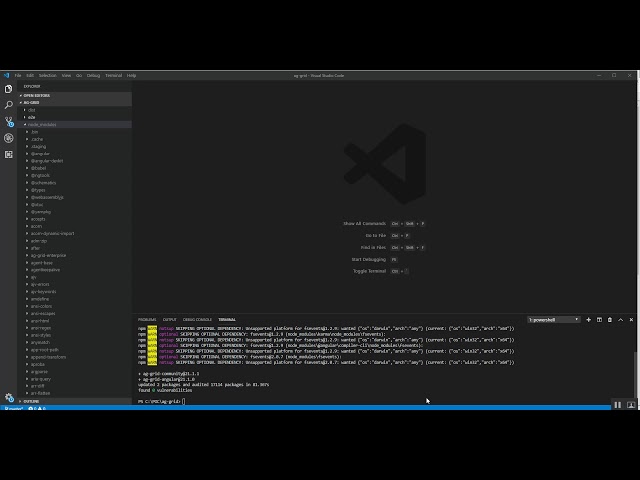Open the Extensions view in the activity bar
The image size is (640, 480).
(9, 154)
